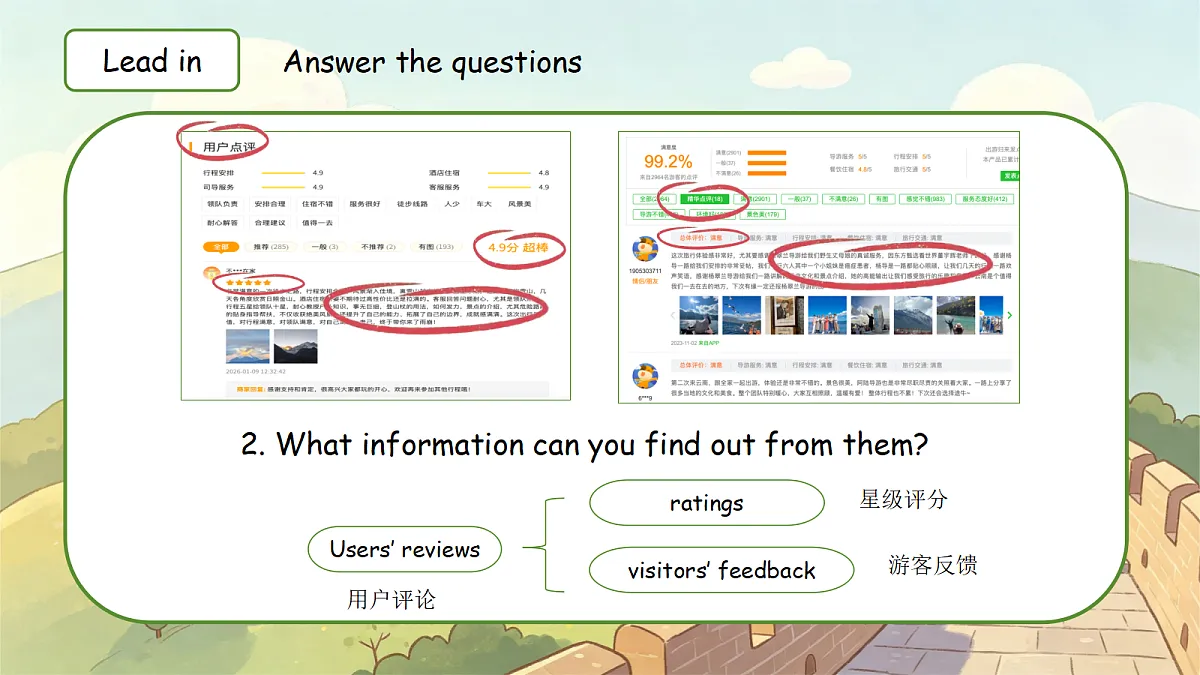Screen dimensions: 1200x675
Task: Click the ratings oval
Action: [706, 503]
